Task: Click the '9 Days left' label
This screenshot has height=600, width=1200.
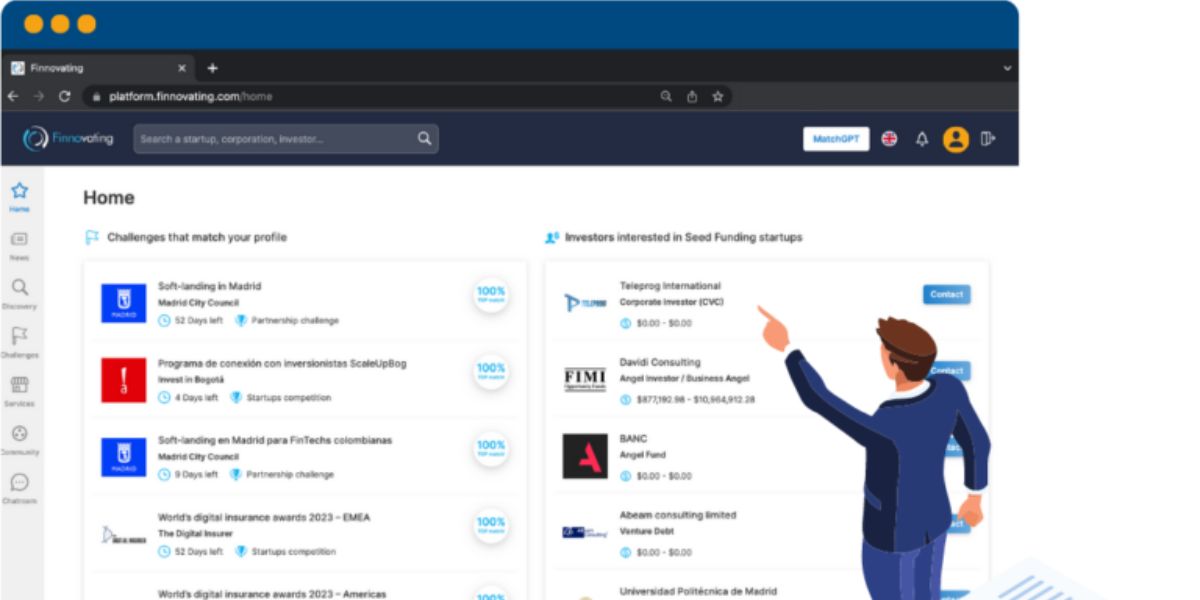Action: point(196,475)
